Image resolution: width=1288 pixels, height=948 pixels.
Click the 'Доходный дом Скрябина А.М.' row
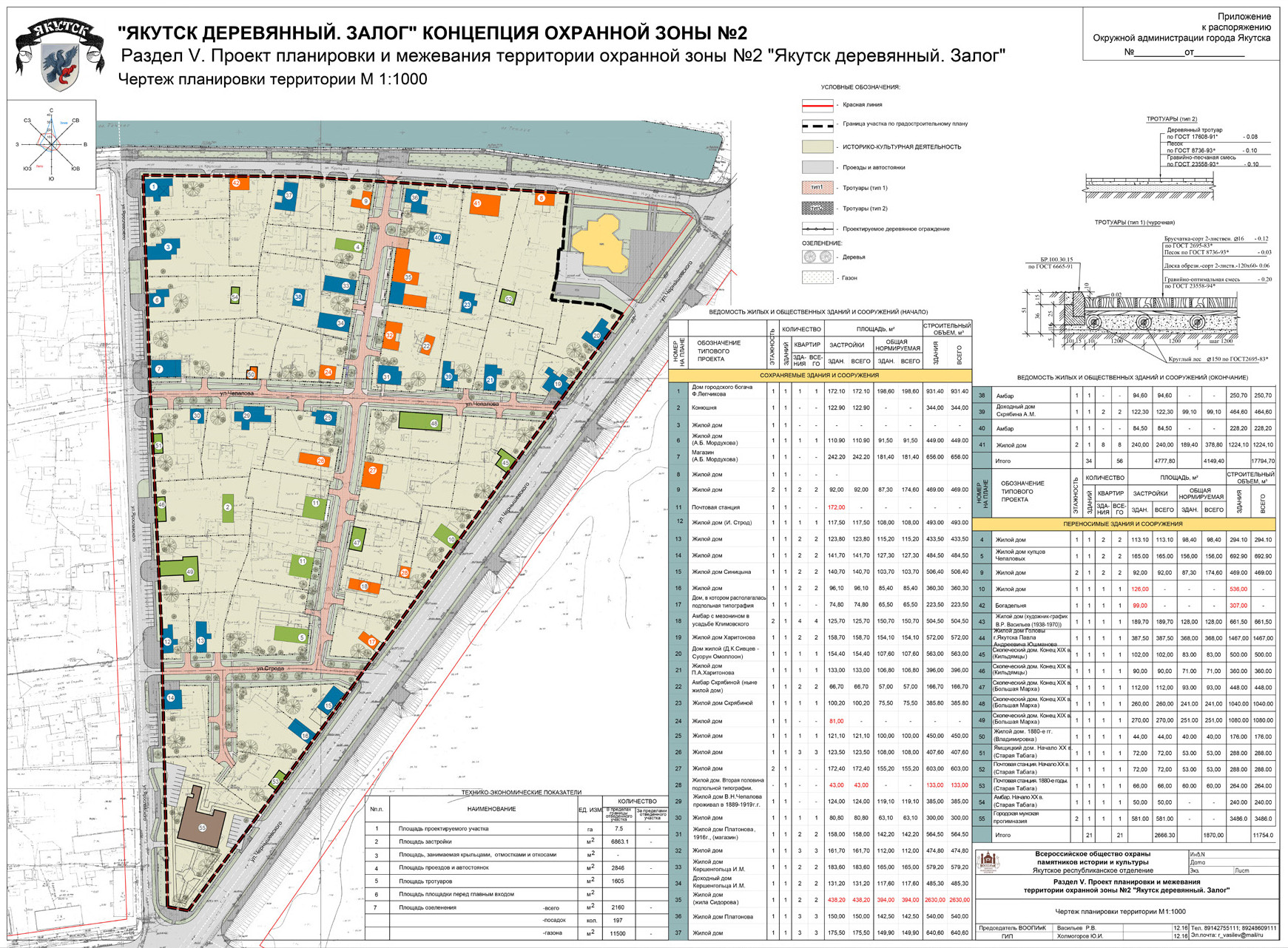click(1123, 411)
